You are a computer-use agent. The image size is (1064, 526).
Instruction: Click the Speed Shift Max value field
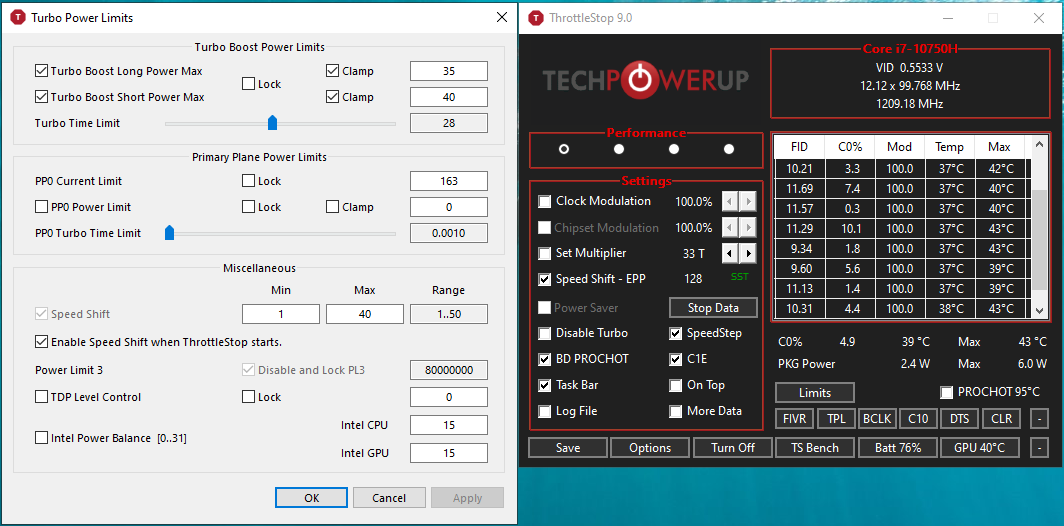click(364, 314)
